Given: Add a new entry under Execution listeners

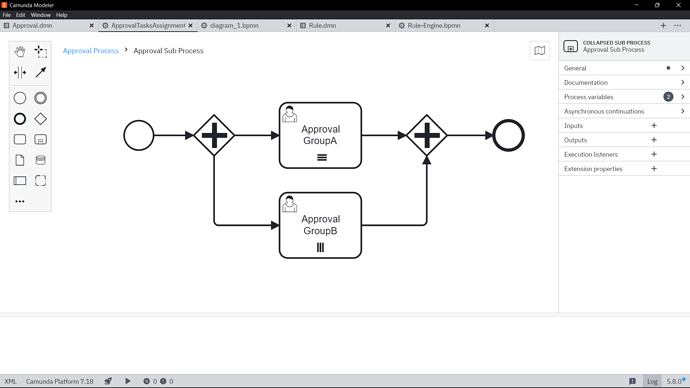Looking at the screenshot, I should point(654,154).
